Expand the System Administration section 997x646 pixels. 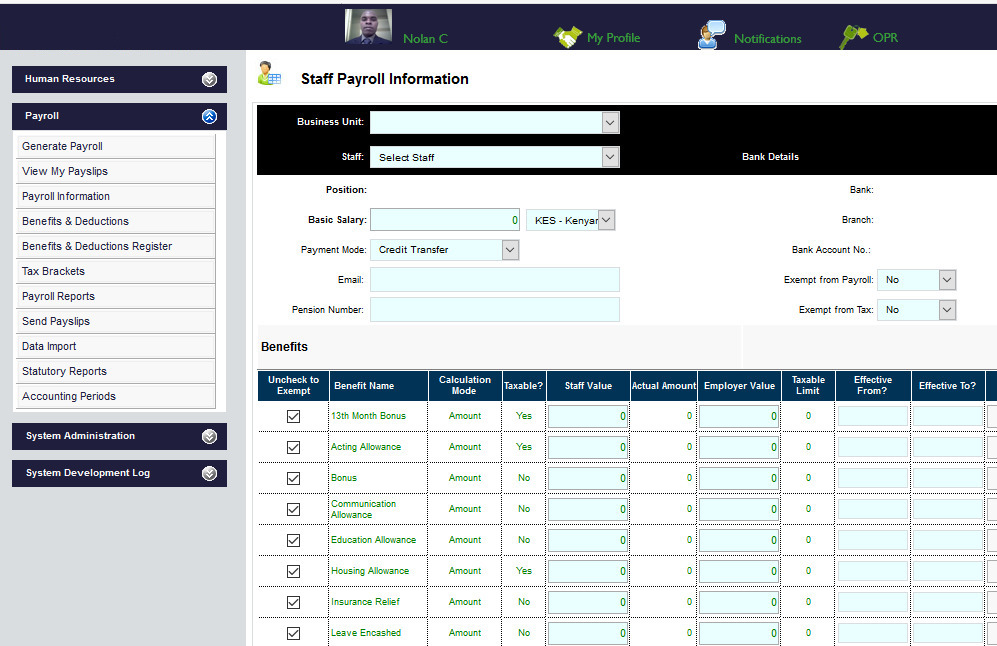click(209, 436)
